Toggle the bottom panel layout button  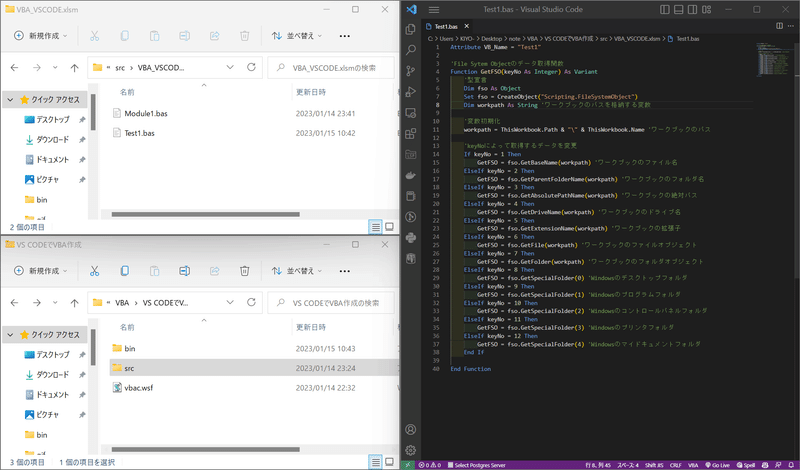[x=679, y=9]
